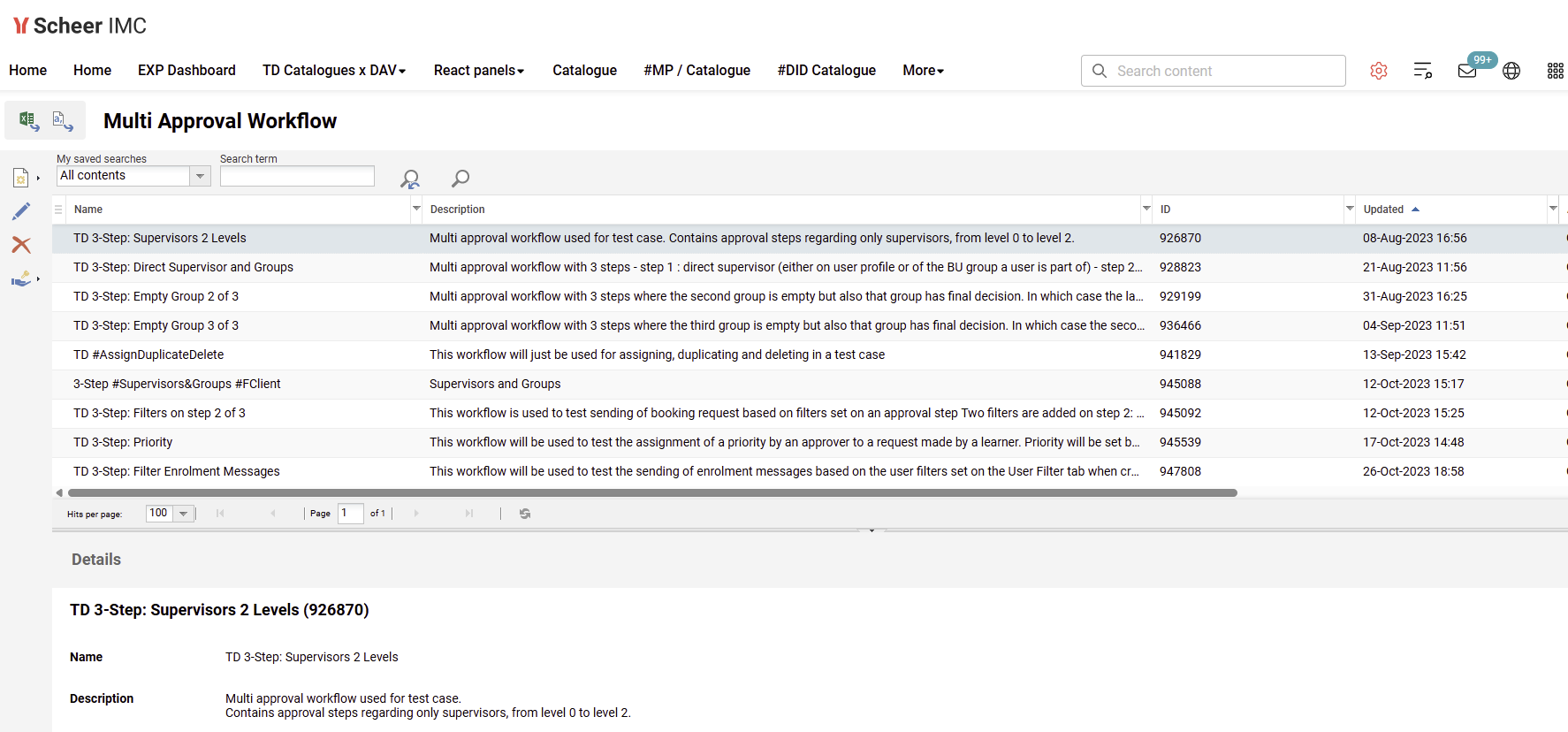Click the Excel export icon

point(28,120)
